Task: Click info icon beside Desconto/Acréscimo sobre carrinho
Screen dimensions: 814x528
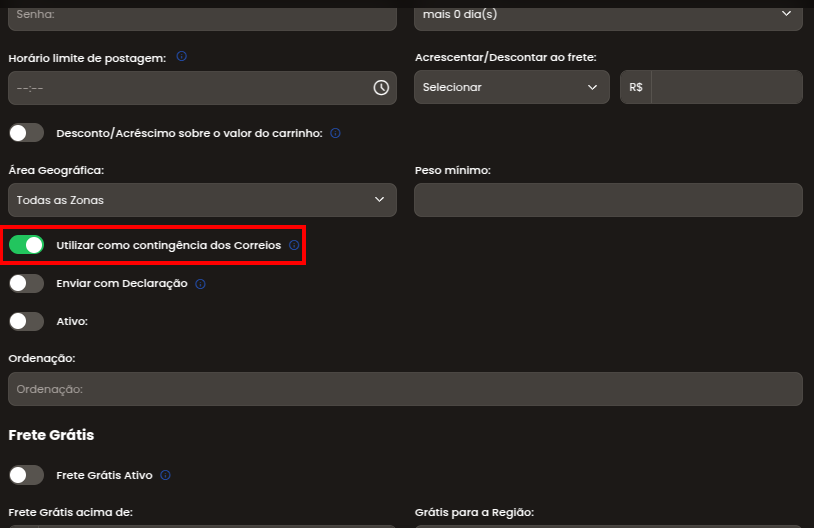Action: pos(335,133)
